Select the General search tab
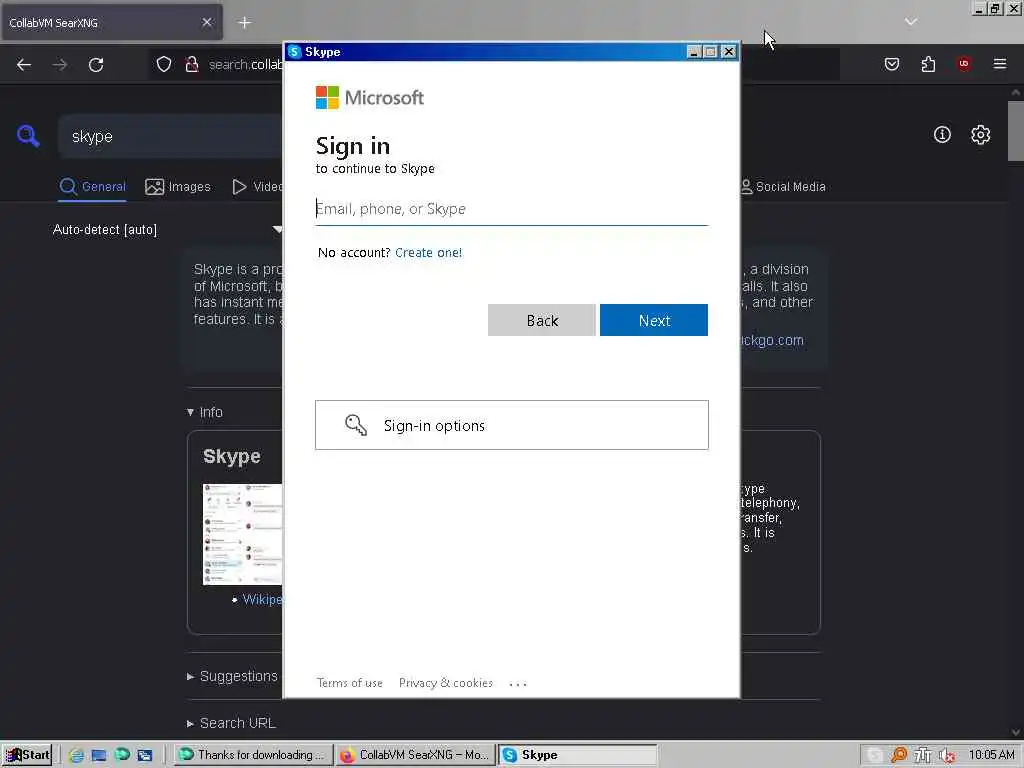This screenshot has height=768, width=1024. pos(92,187)
